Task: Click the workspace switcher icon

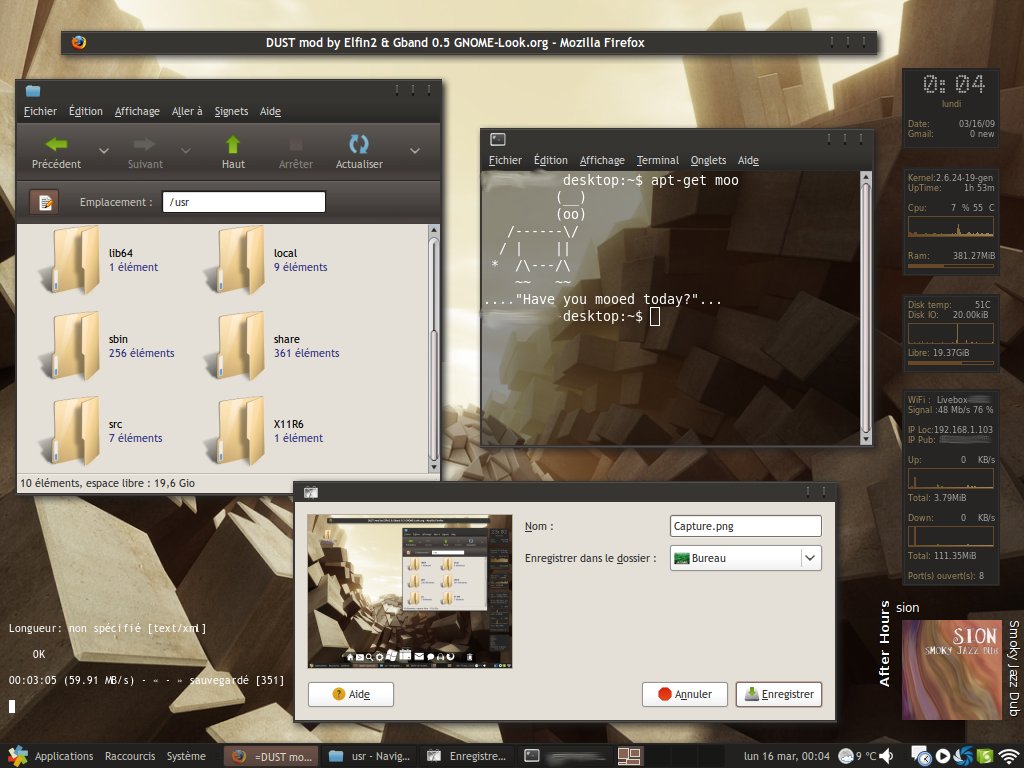Action: pos(630,756)
